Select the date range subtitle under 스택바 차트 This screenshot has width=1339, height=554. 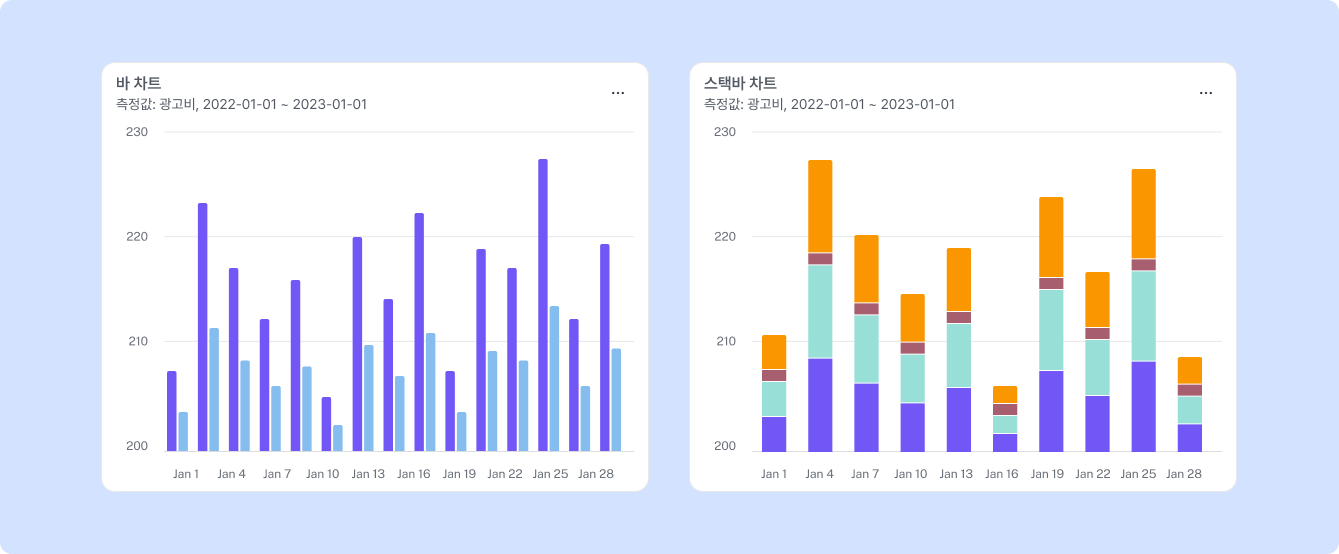(x=829, y=104)
